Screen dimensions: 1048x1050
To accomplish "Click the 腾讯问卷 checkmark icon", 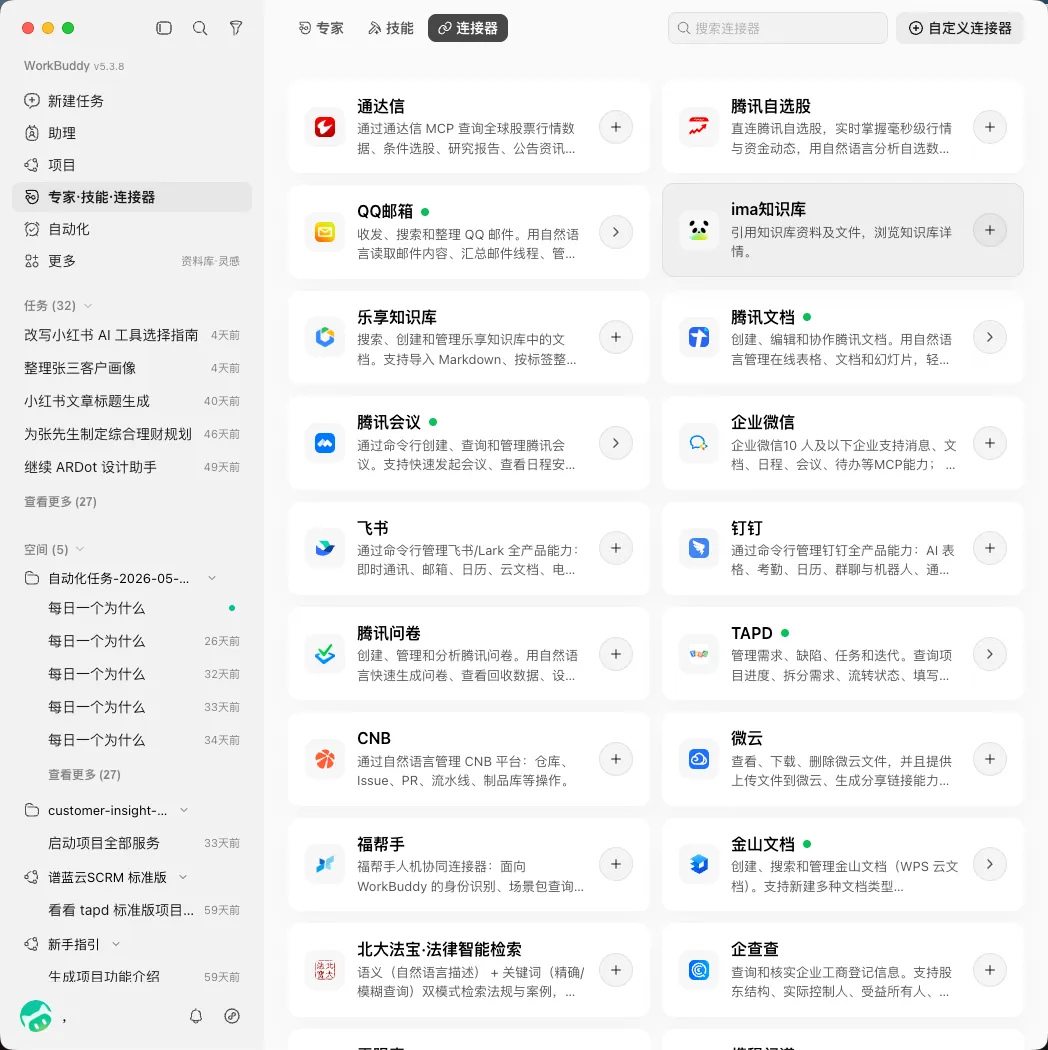I will (325, 654).
